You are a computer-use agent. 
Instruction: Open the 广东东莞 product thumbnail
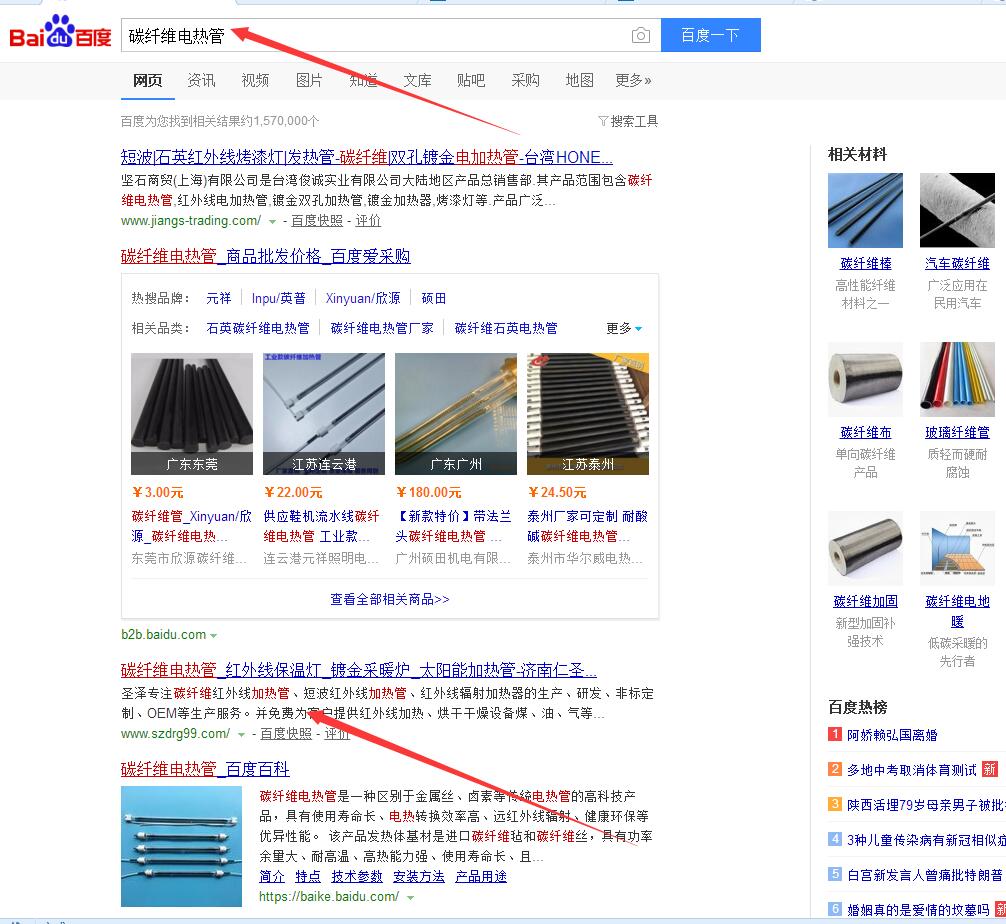[192, 414]
